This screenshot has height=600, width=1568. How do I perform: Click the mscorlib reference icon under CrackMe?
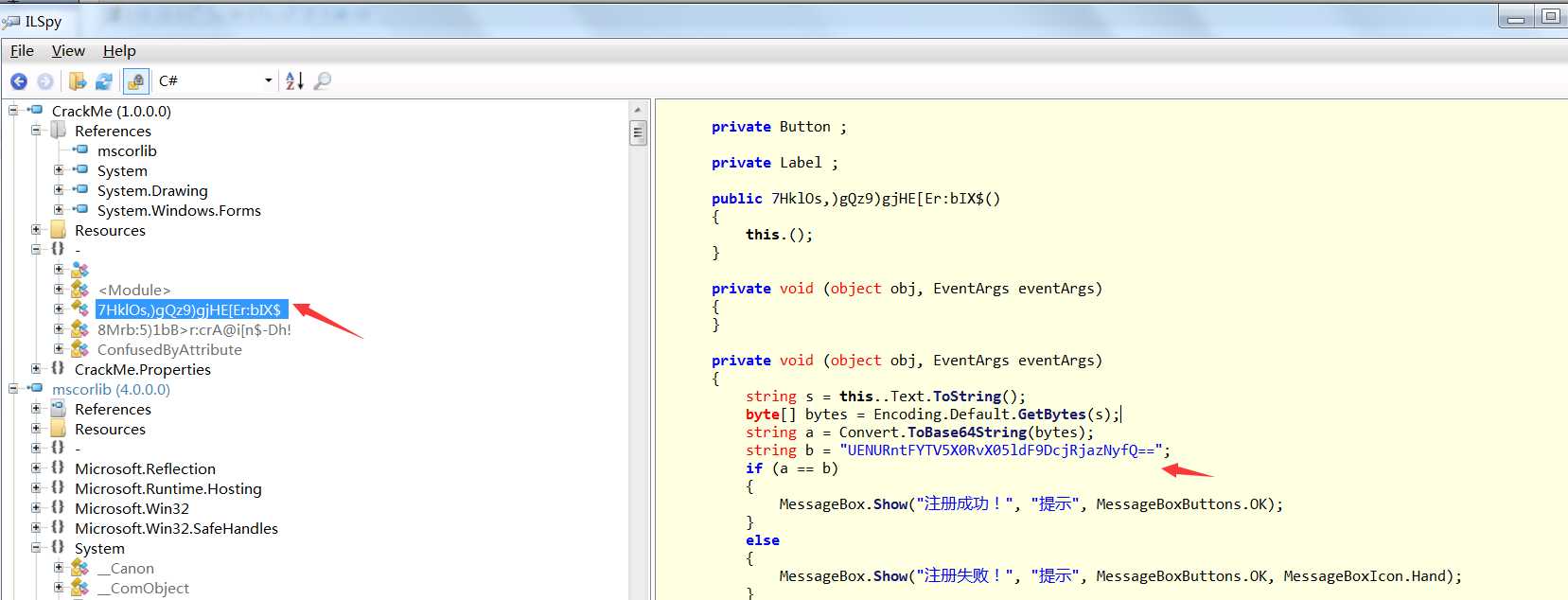(x=80, y=150)
